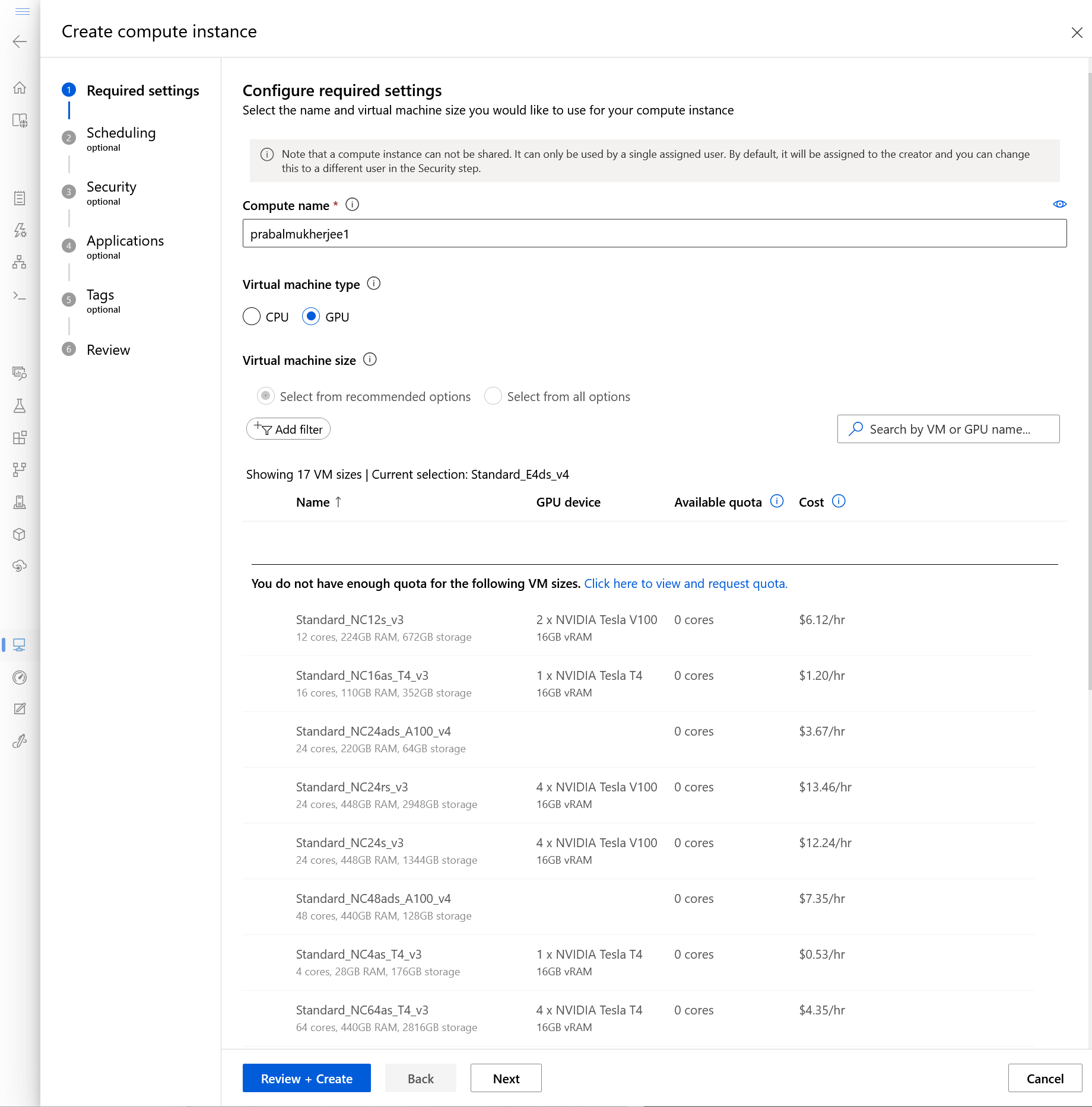Click info icon in the shared-instance note

[267, 154]
